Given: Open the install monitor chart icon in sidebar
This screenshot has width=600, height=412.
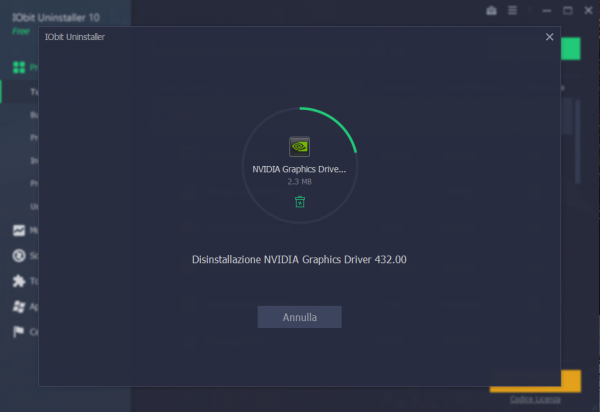Looking at the screenshot, I should pos(18,230).
